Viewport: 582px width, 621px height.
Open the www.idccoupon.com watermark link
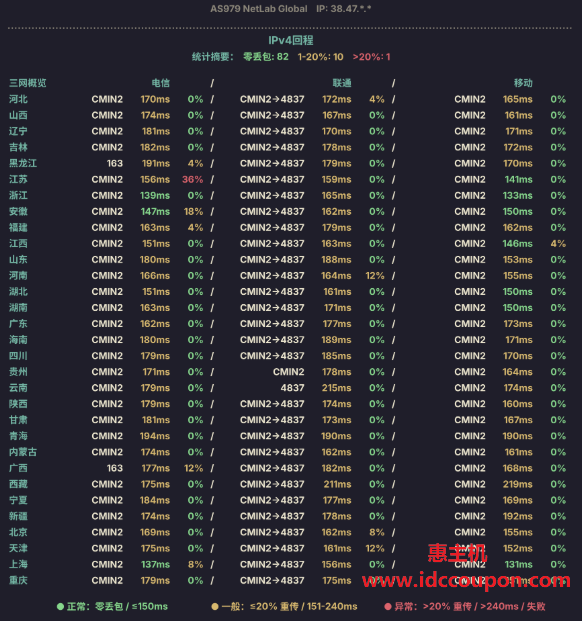(x=466, y=581)
